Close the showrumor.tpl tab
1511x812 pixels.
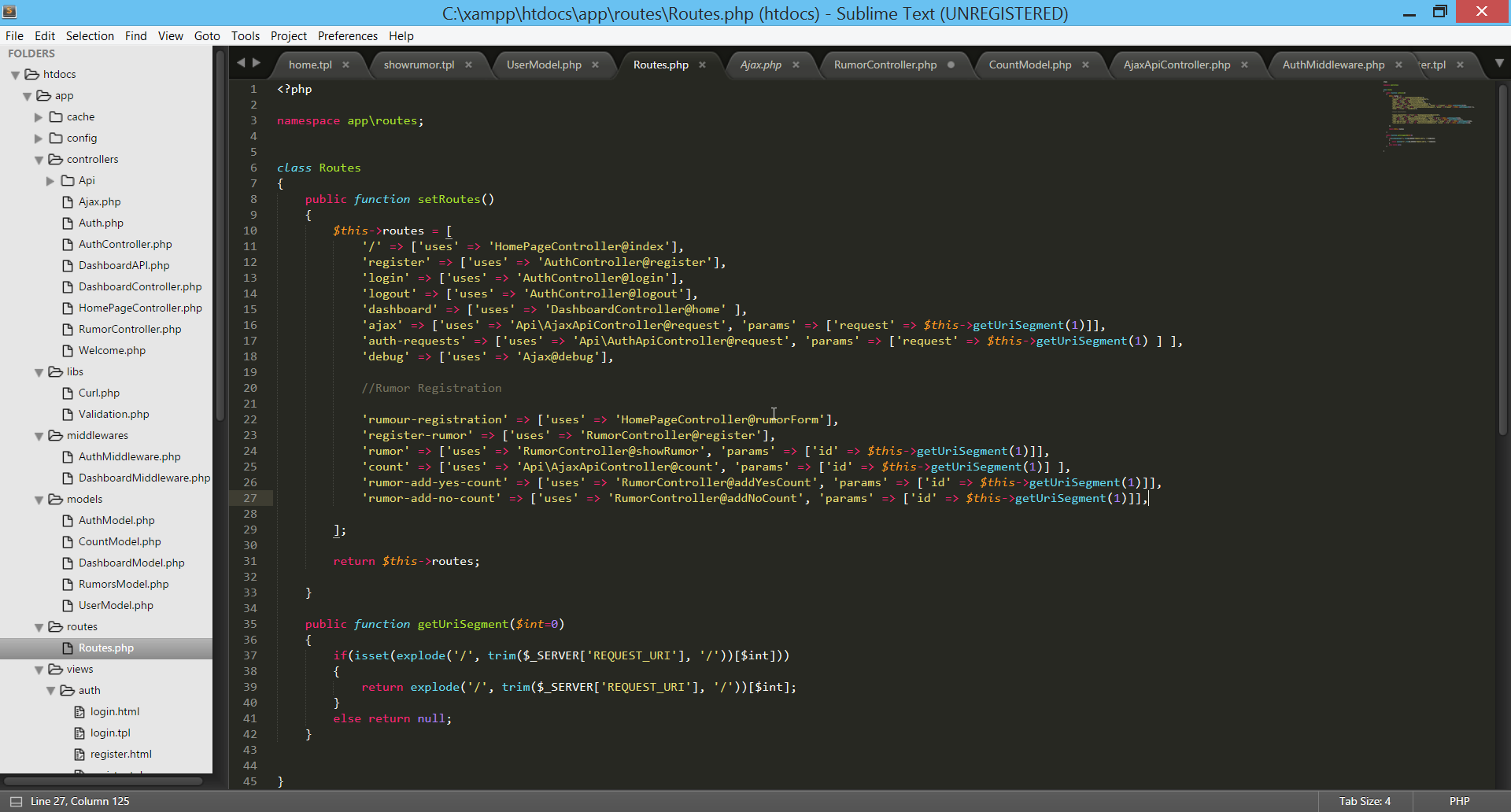coord(468,65)
